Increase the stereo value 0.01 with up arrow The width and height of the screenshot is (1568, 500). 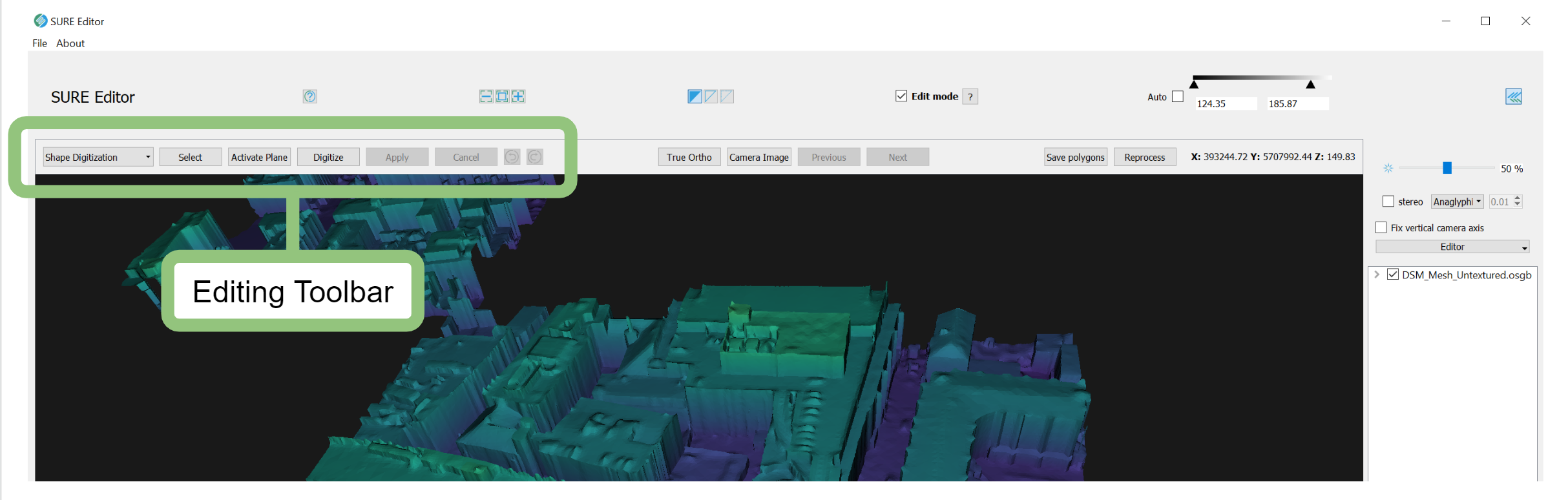tap(1518, 198)
